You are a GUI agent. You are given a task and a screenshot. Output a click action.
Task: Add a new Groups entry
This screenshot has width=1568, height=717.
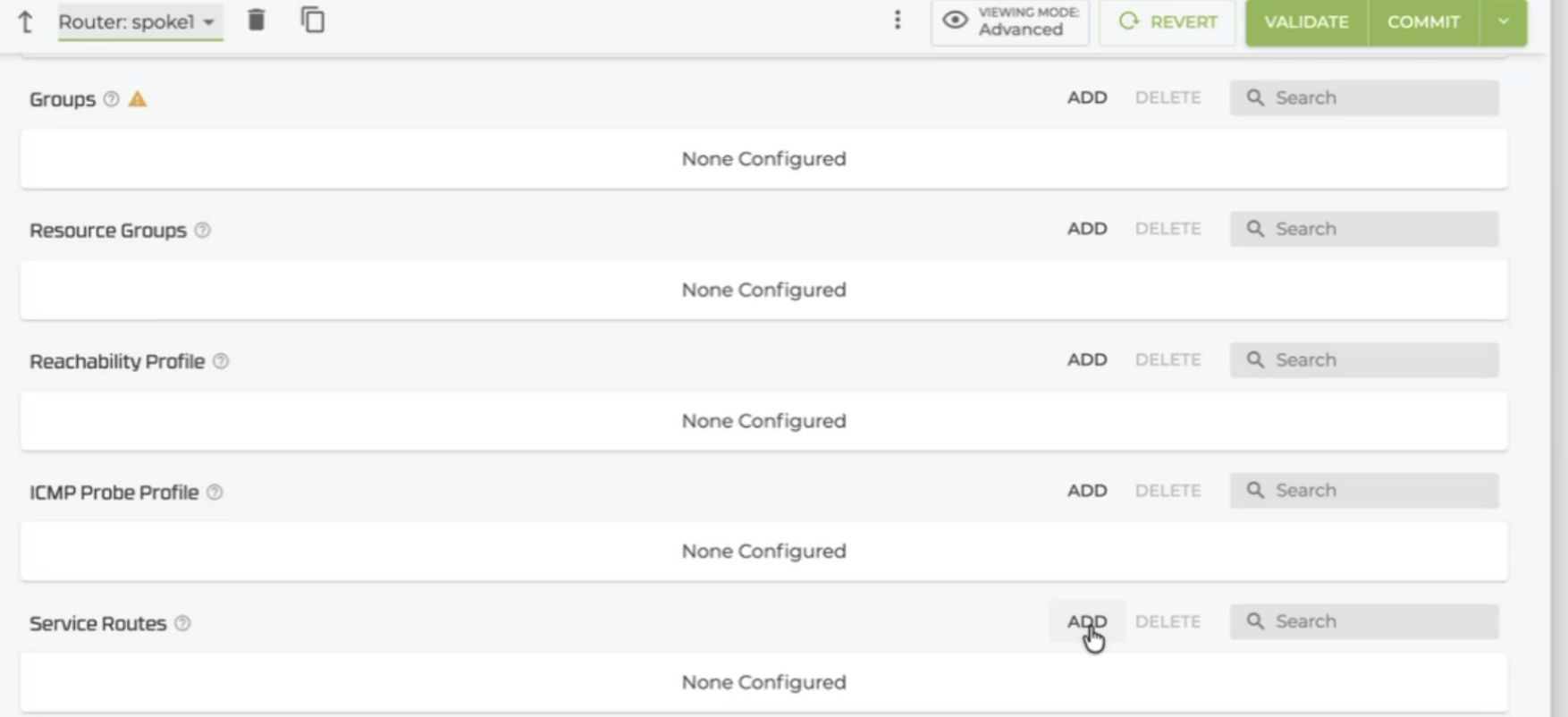tap(1087, 97)
